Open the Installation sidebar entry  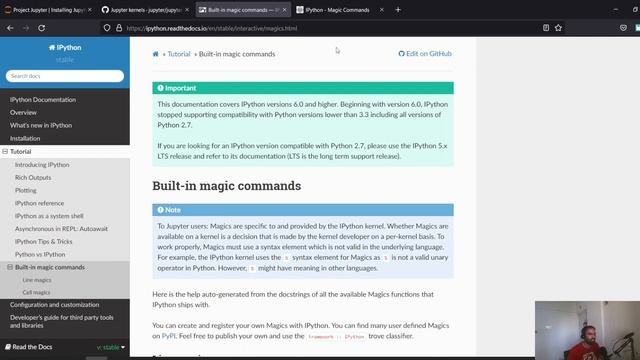[x=25, y=138]
